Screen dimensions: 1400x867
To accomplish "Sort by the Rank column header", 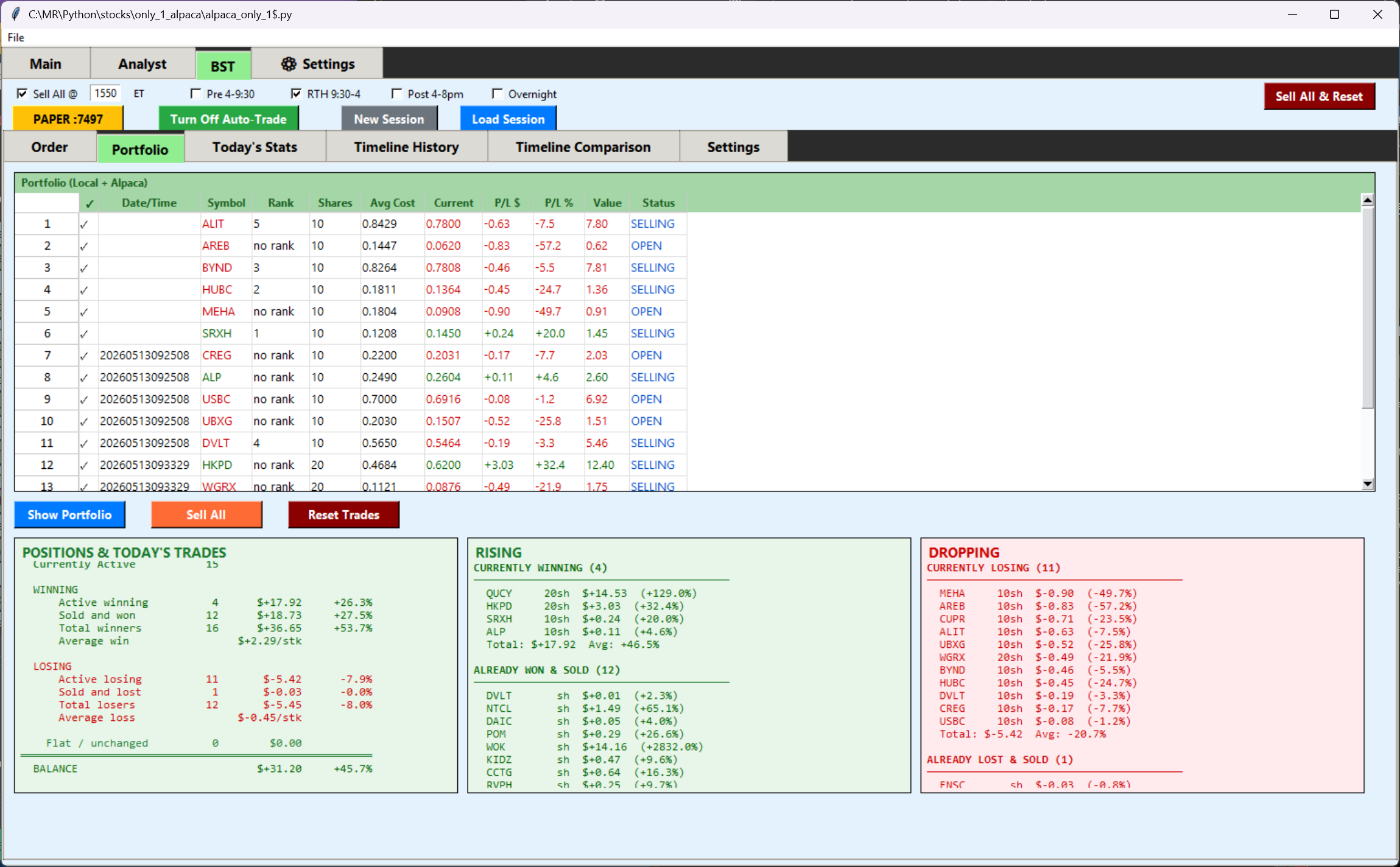I will (x=281, y=203).
